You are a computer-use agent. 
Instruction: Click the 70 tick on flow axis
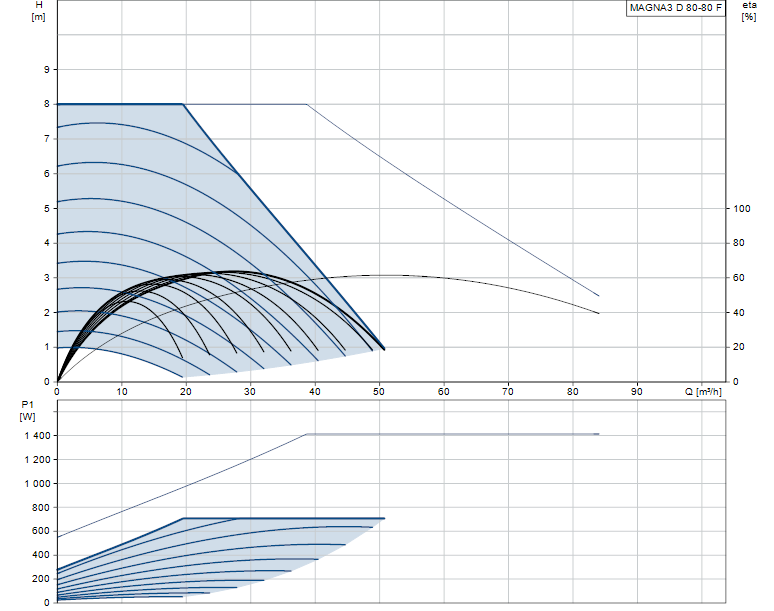(x=508, y=392)
